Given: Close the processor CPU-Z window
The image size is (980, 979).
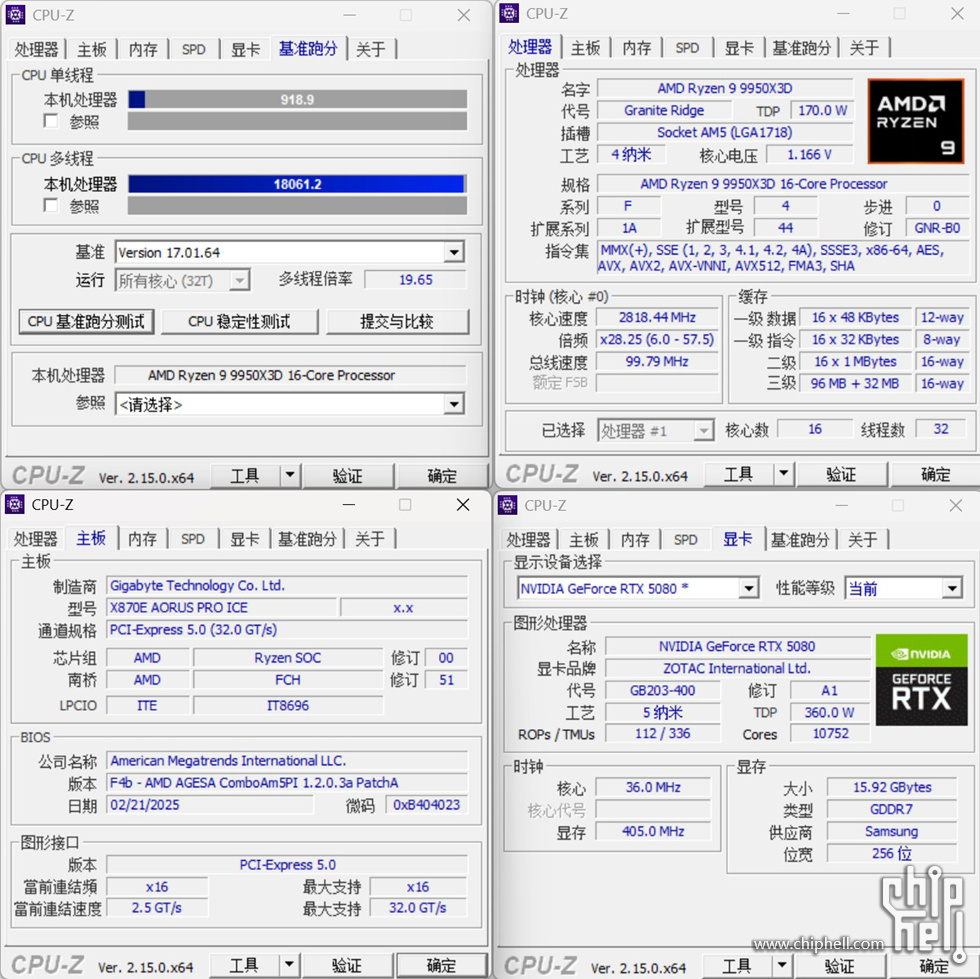Looking at the screenshot, I should click(x=957, y=14).
